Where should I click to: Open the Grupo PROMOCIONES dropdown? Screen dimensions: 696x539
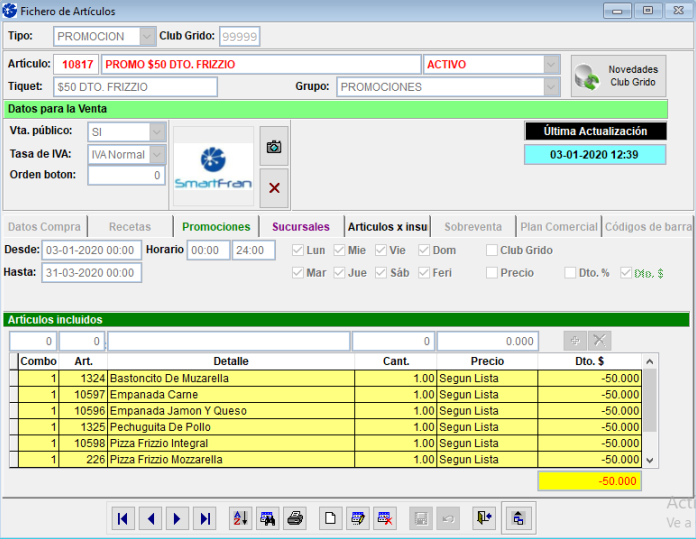(x=551, y=87)
